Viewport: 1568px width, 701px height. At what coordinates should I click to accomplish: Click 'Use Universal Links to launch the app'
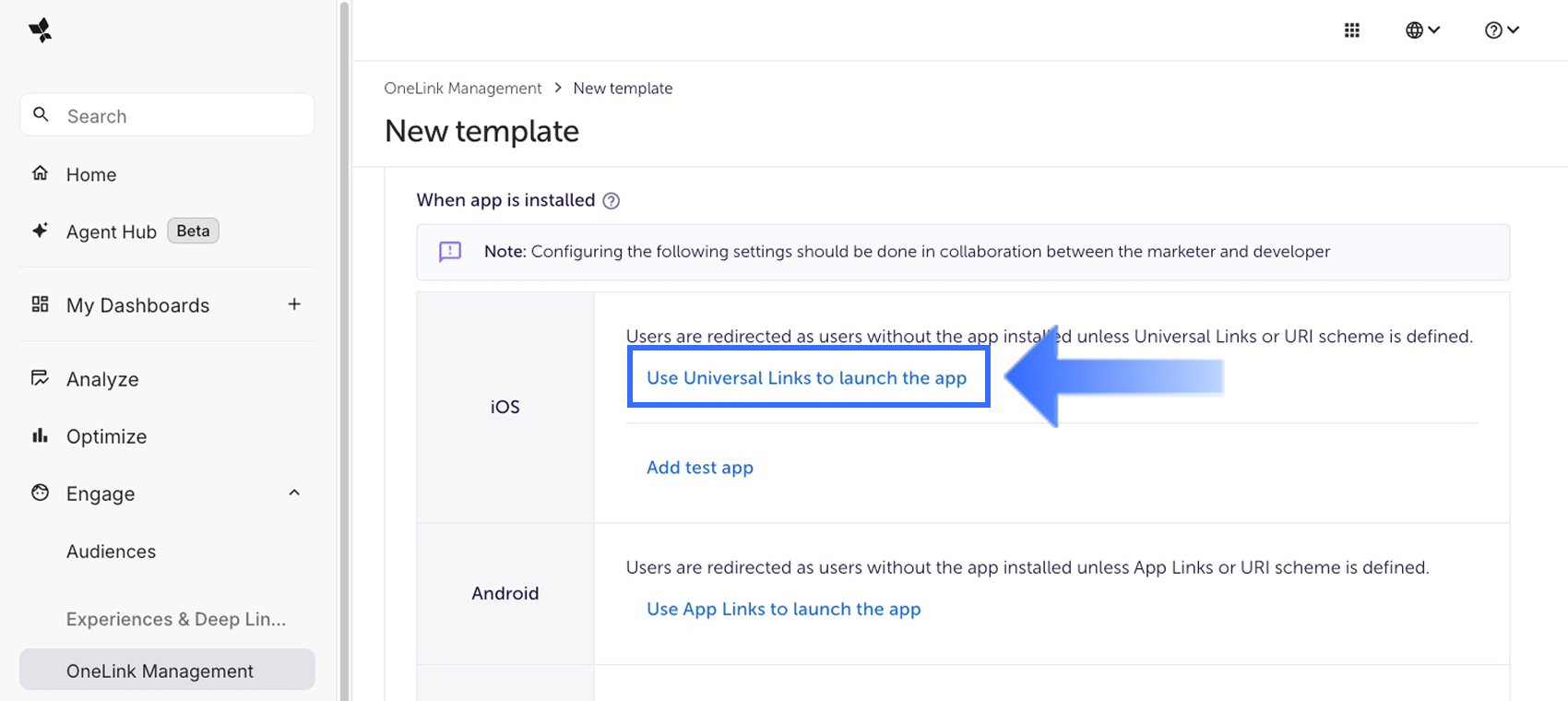click(x=806, y=377)
